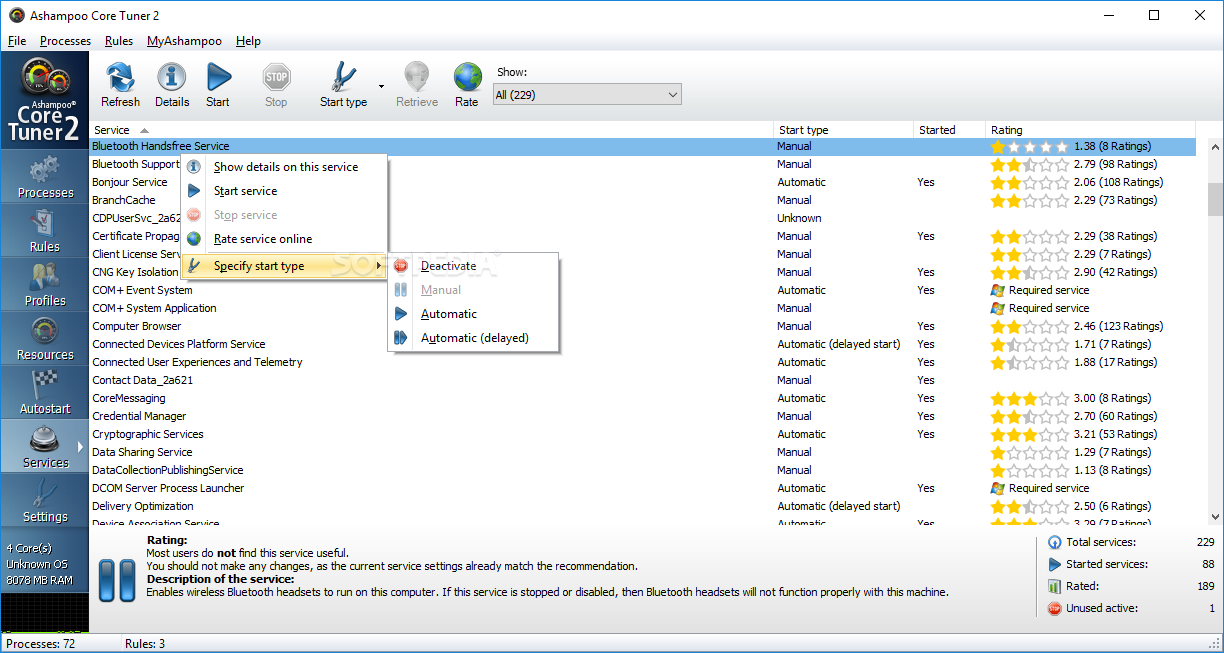Select the Credential Manager row
This screenshot has width=1224, height=653.
643,416
